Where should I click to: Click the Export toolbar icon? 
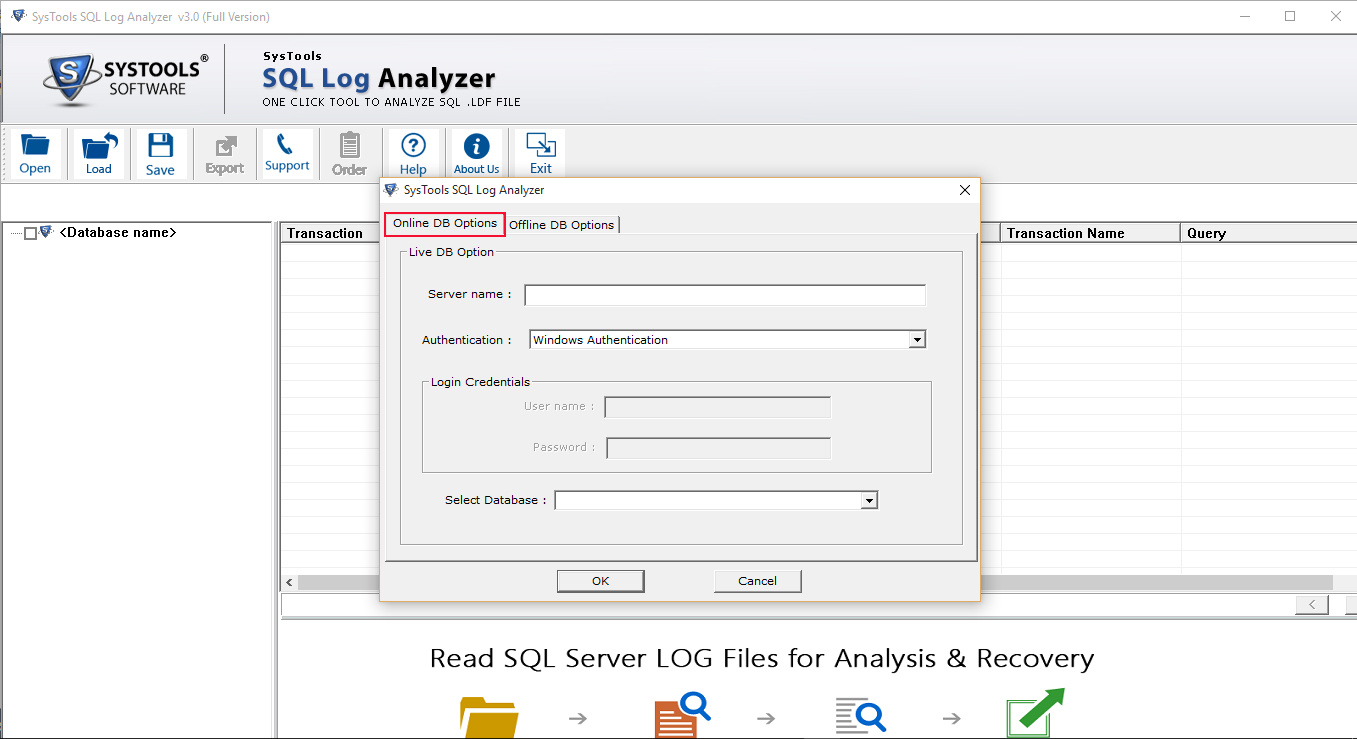tap(225, 154)
